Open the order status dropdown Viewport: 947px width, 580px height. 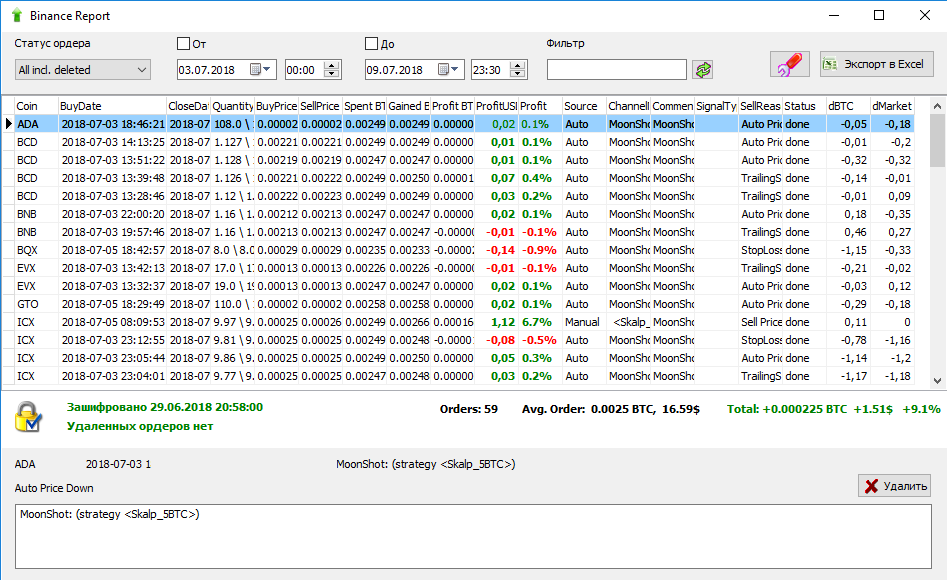point(83,69)
